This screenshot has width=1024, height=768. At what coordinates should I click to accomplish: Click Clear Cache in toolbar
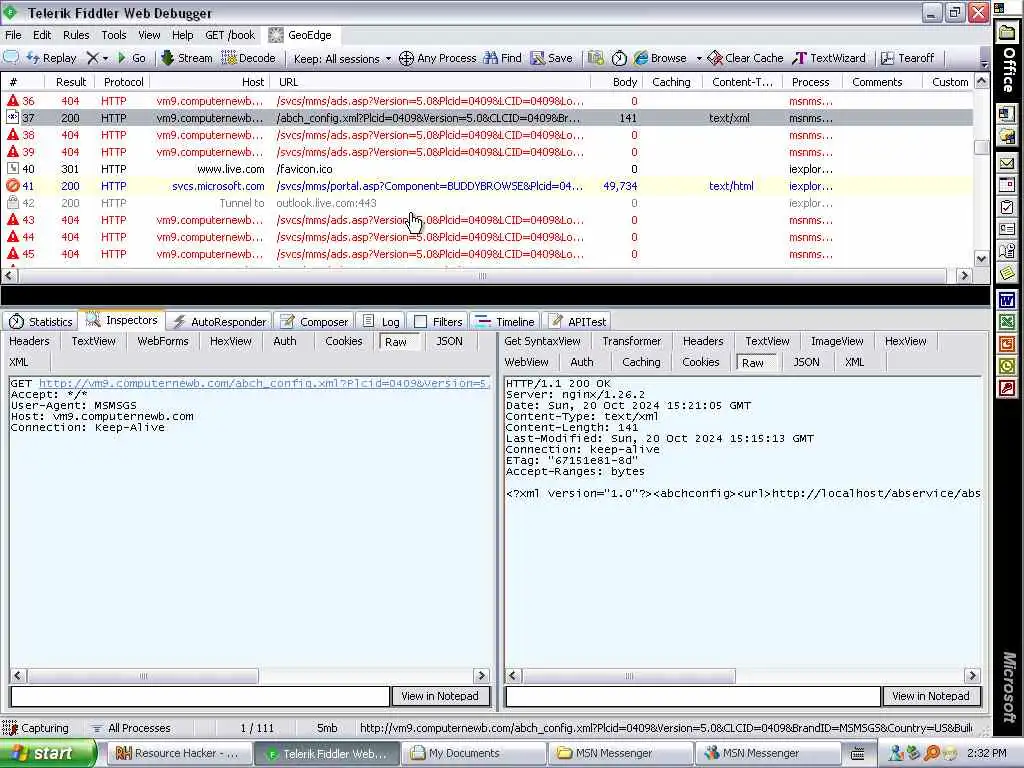point(745,58)
